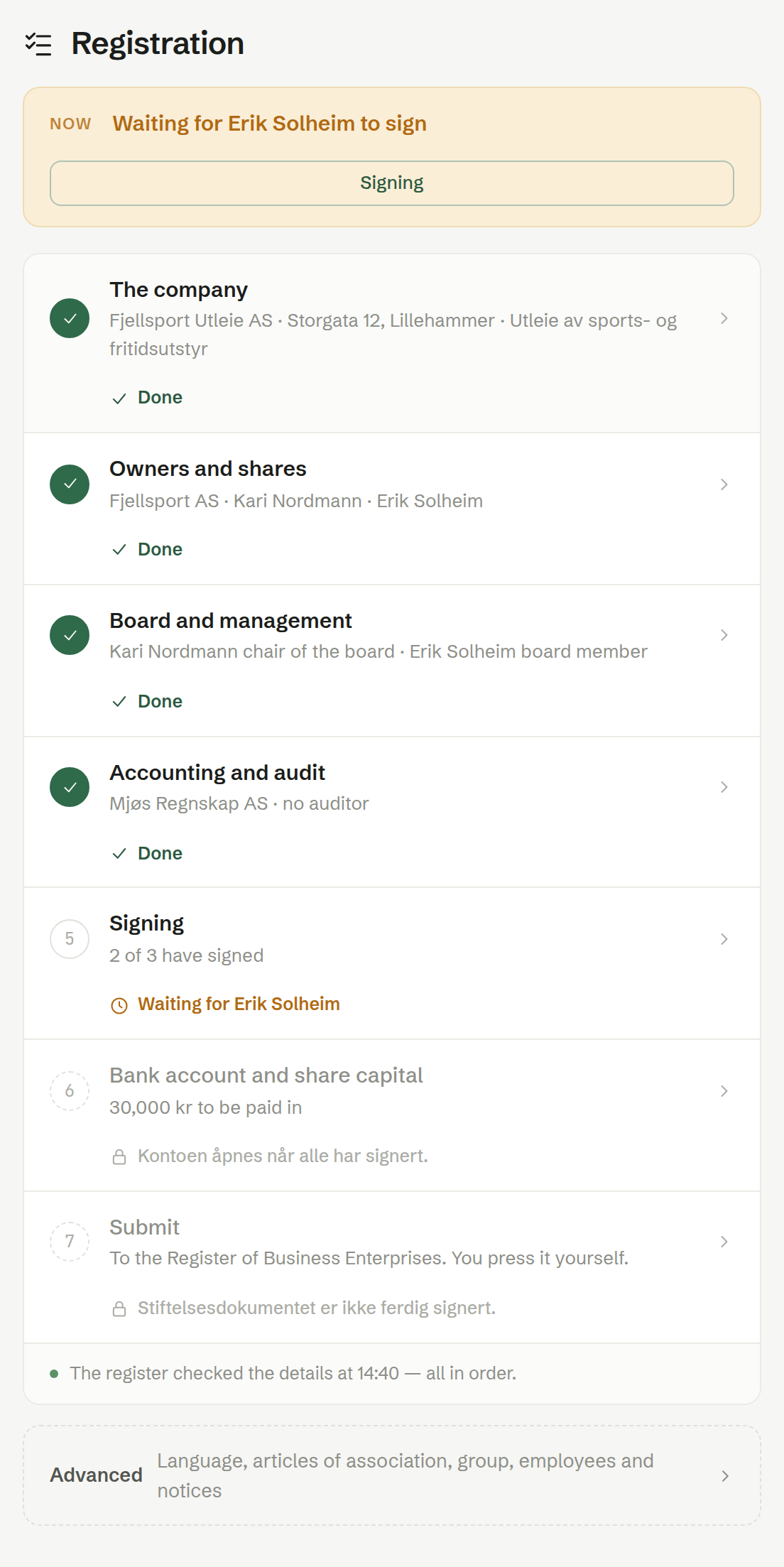The height and width of the screenshot is (1567, 784).
Task: Click the dashed step 6 circle
Action: 70,1091
